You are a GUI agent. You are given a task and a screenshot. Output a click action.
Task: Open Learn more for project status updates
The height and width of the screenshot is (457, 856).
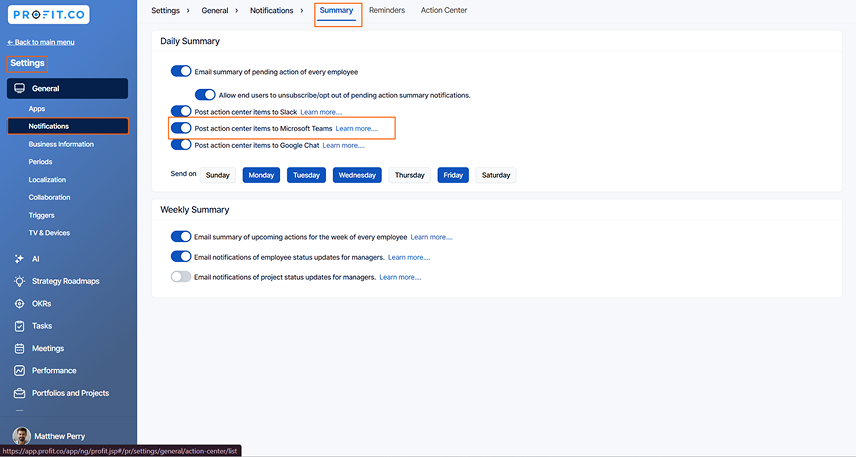pyautogui.click(x=400, y=277)
